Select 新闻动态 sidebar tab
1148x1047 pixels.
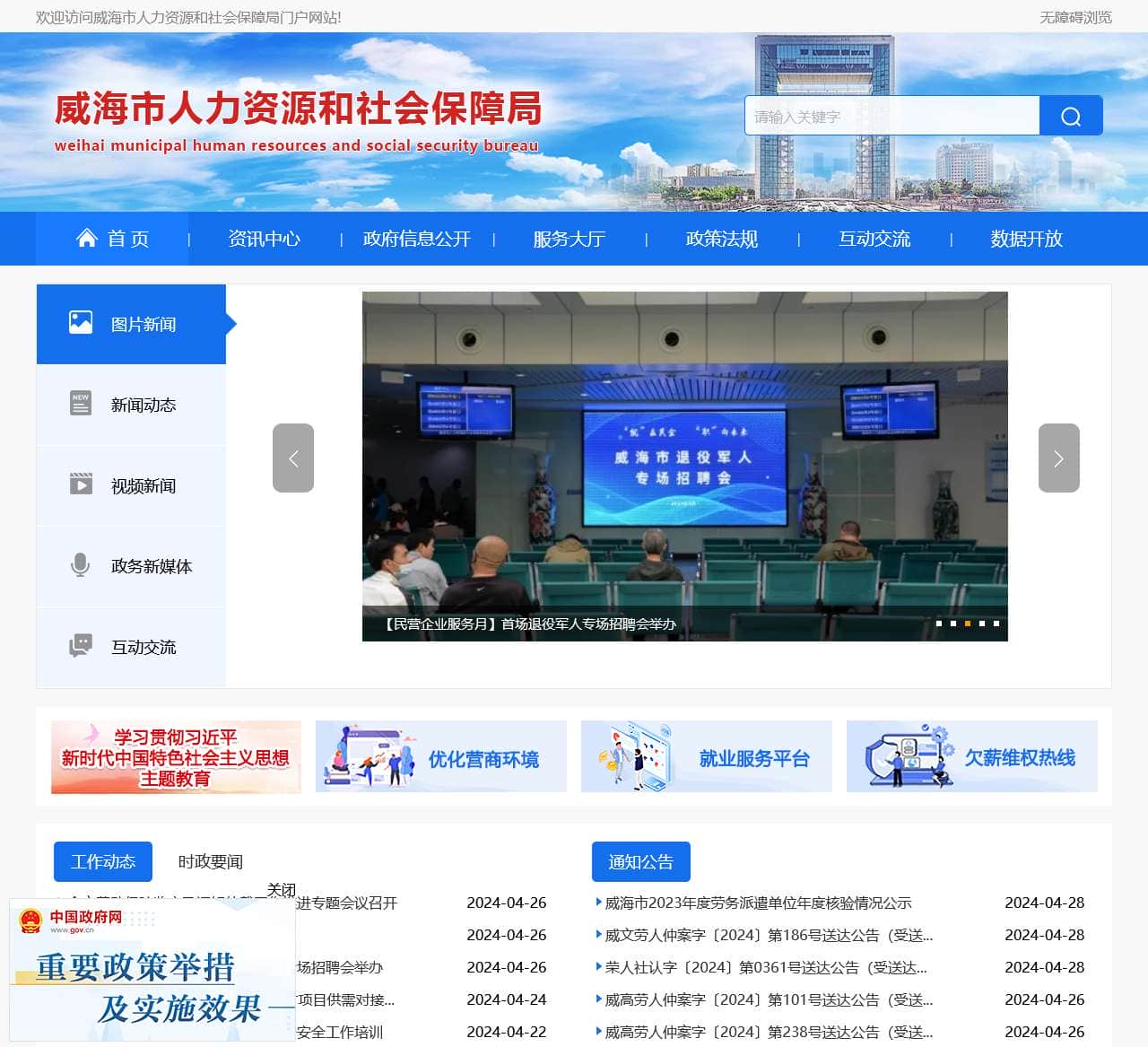point(131,405)
